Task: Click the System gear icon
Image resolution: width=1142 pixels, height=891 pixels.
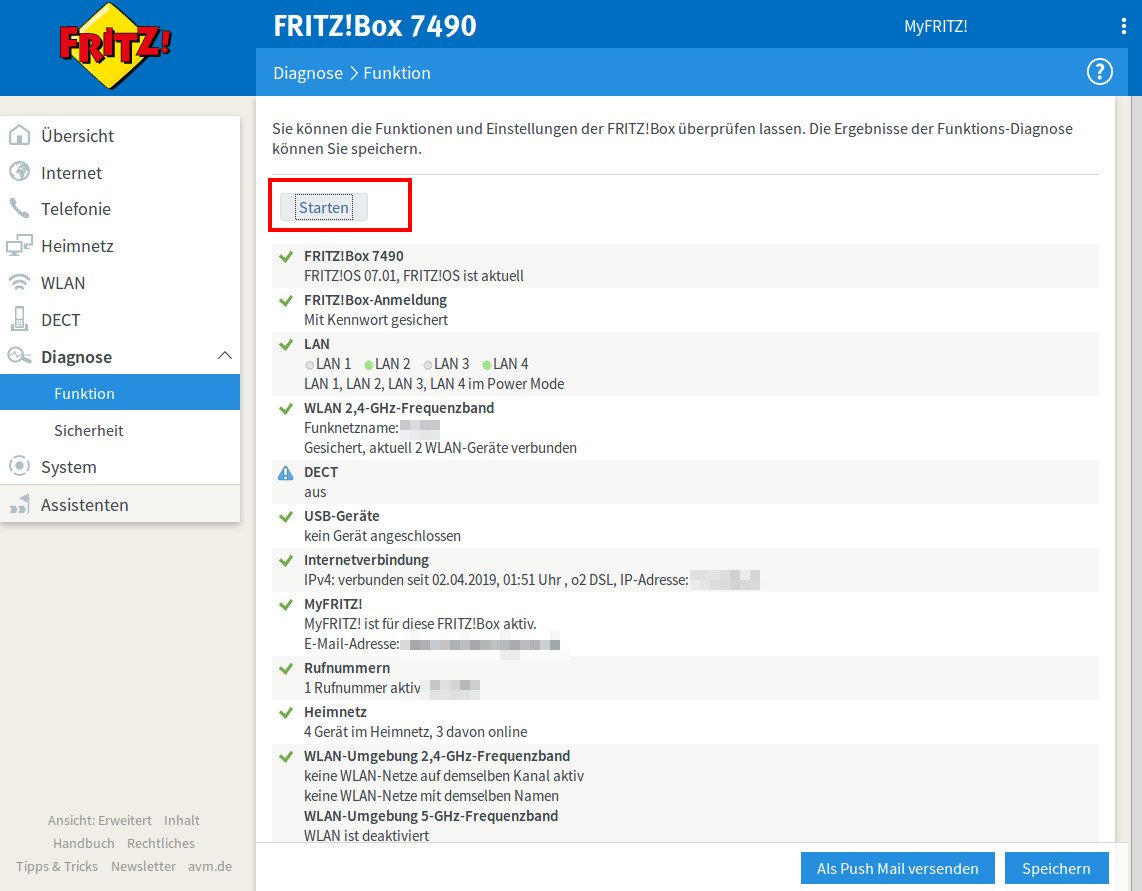Action: click(x=20, y=467)
